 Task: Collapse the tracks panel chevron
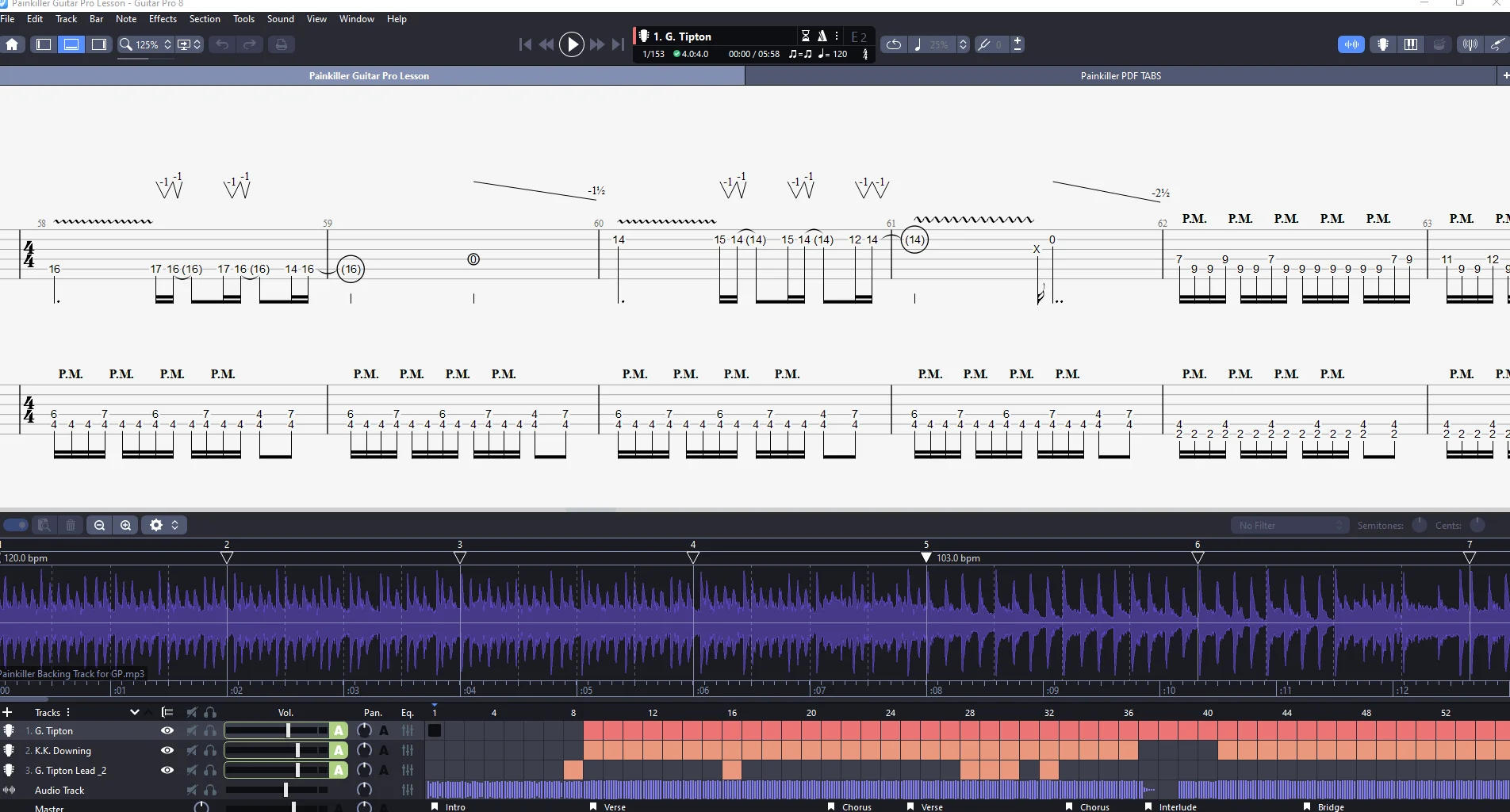click(134, 712)
